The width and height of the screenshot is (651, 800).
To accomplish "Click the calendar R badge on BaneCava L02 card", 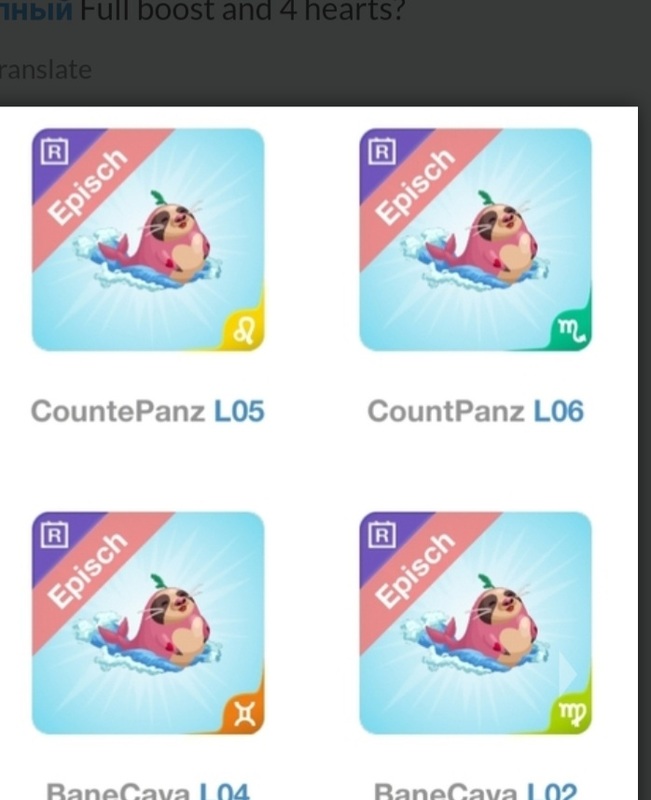I will [382, 534].
